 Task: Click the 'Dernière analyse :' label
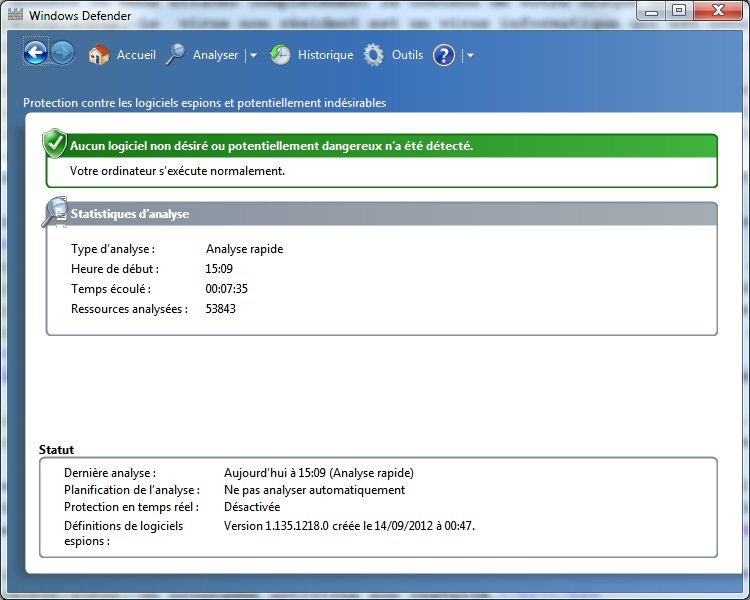[x=110, y=473]
